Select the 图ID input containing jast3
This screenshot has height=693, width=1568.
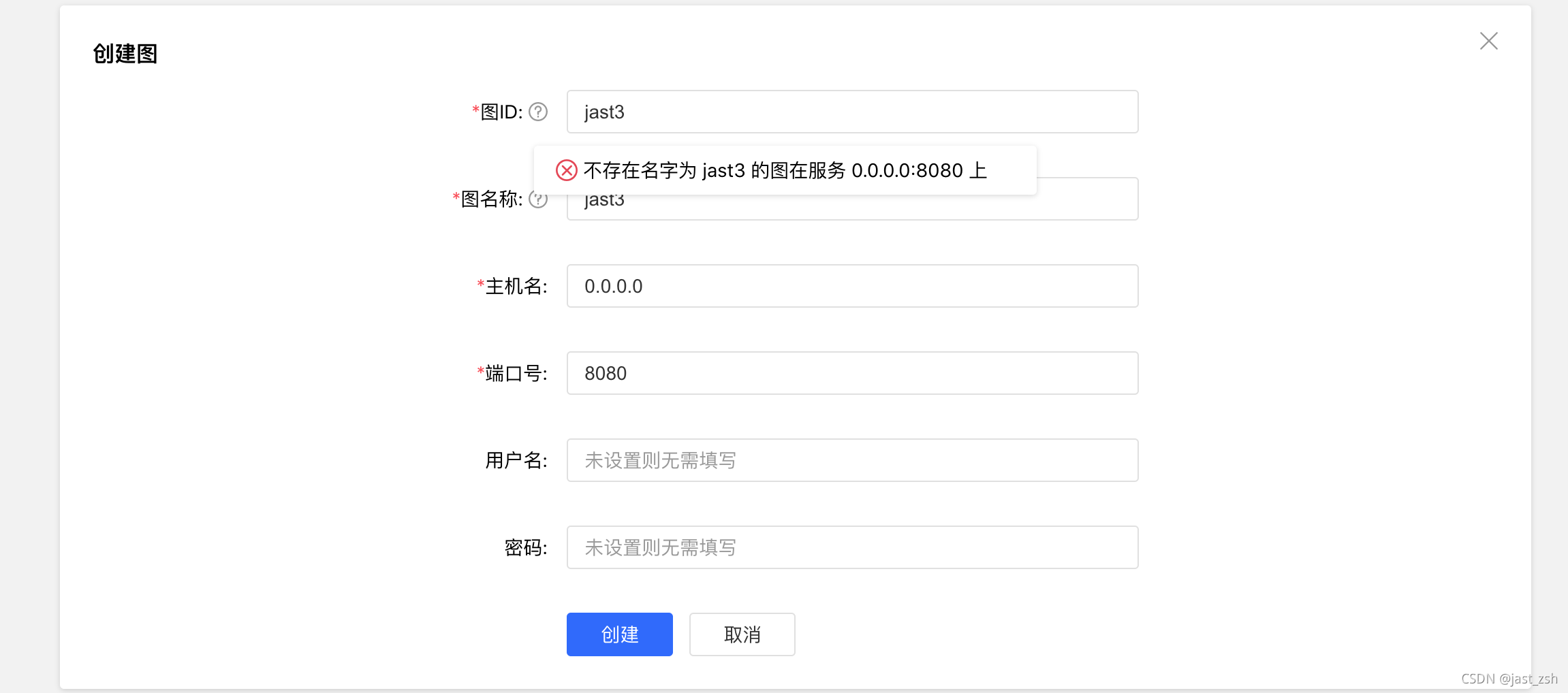(x=851, y=111)
